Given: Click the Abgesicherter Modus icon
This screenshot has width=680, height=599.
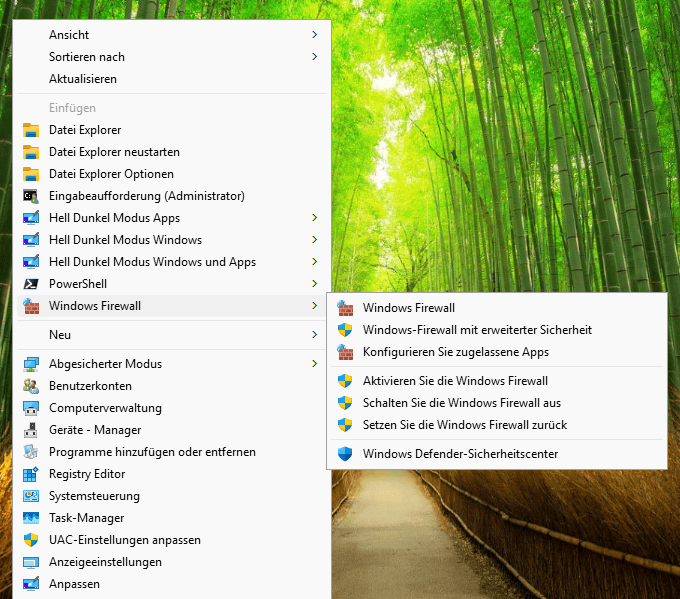Looking at the screenshot, I should pyautogui.click(x=31, y=364).
